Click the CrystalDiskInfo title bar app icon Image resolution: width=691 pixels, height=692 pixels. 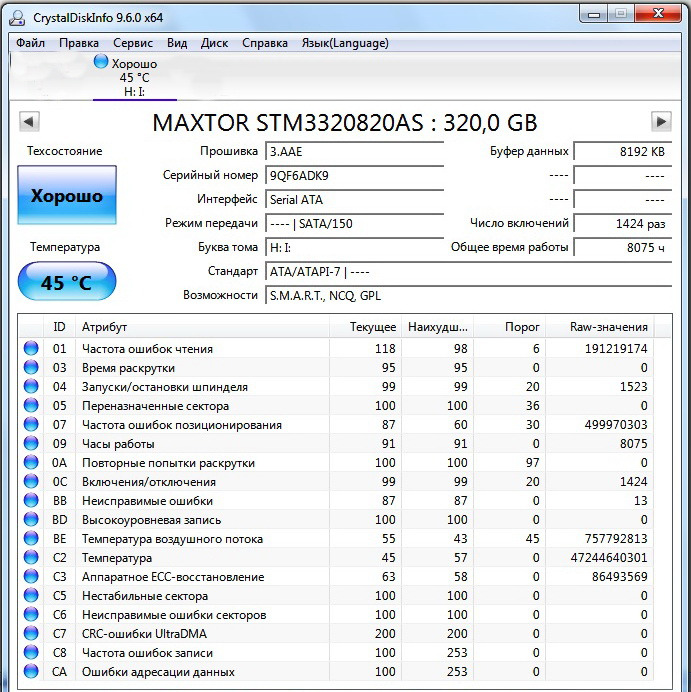(20, 14)
